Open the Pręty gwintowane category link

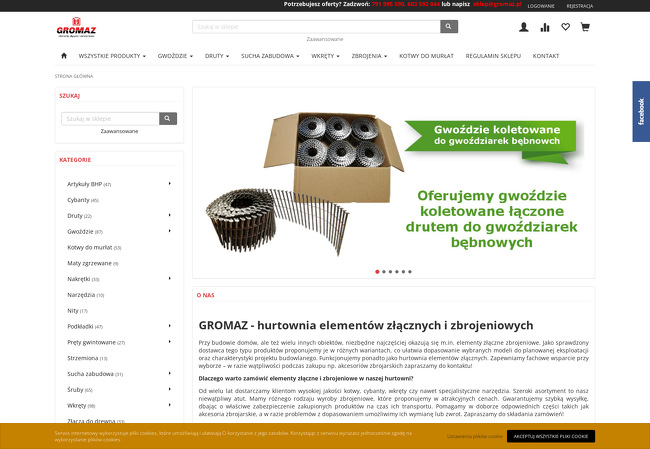pos(96,342)
